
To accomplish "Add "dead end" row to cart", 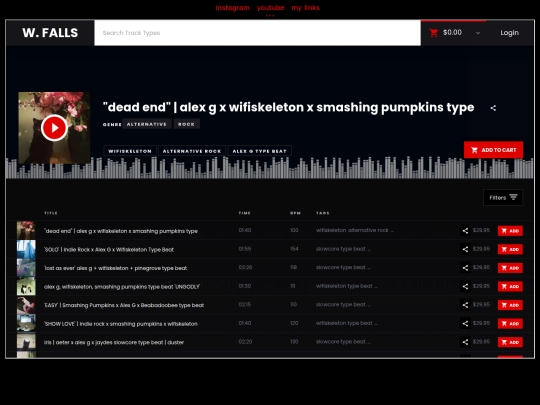I will coord(510,231).
